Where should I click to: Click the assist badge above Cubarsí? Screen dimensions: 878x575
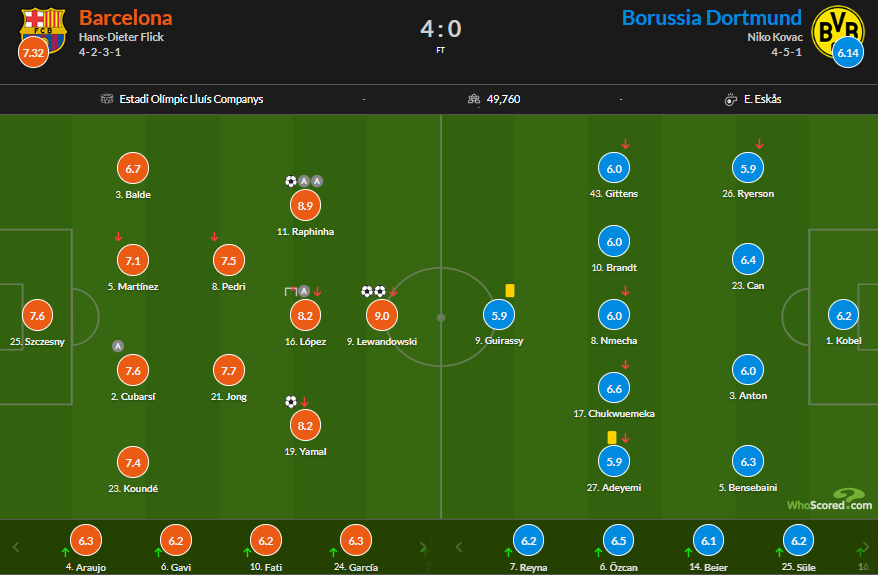[118, 346]
